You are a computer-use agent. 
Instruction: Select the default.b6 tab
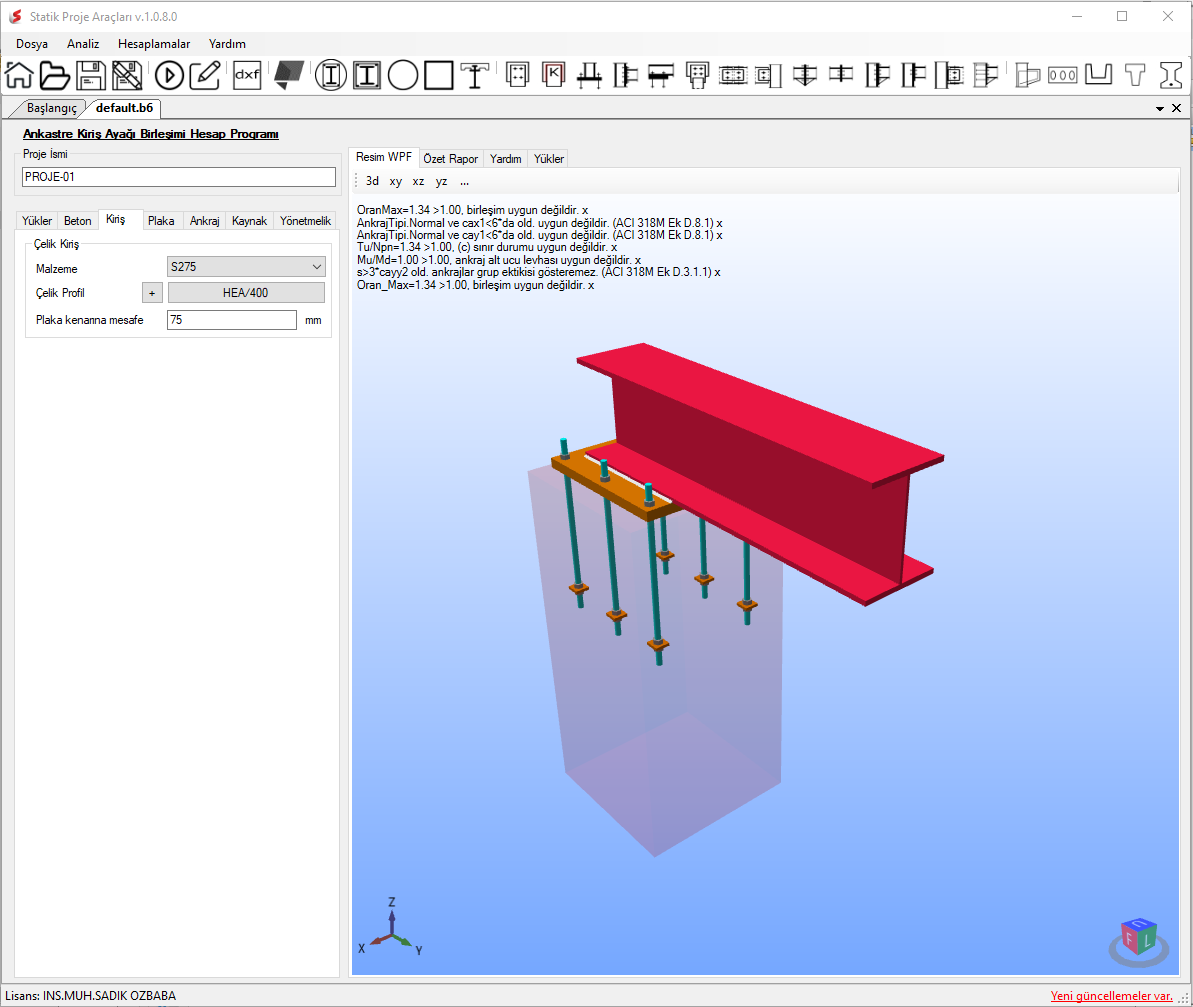125,108
